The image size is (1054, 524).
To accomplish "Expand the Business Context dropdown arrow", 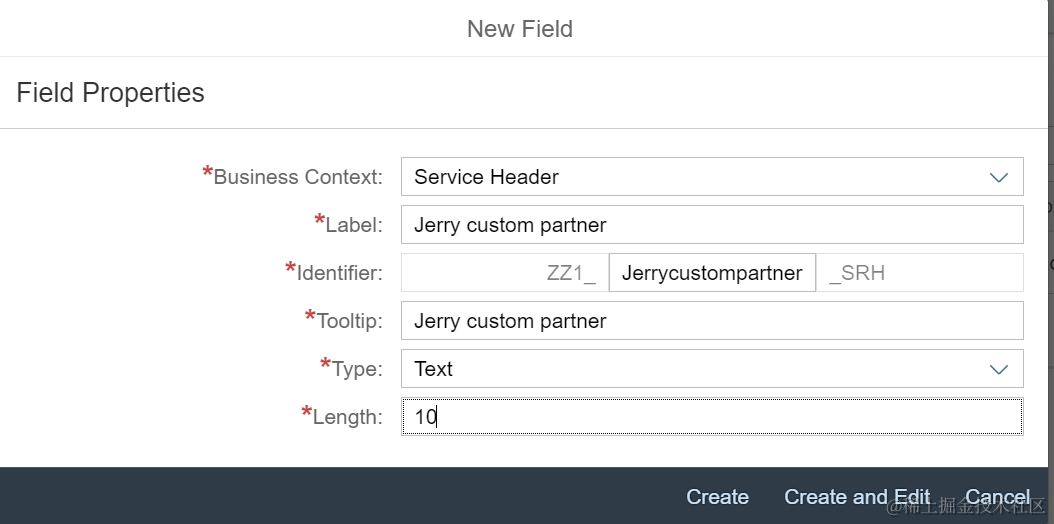I will (x=998, y=177).
